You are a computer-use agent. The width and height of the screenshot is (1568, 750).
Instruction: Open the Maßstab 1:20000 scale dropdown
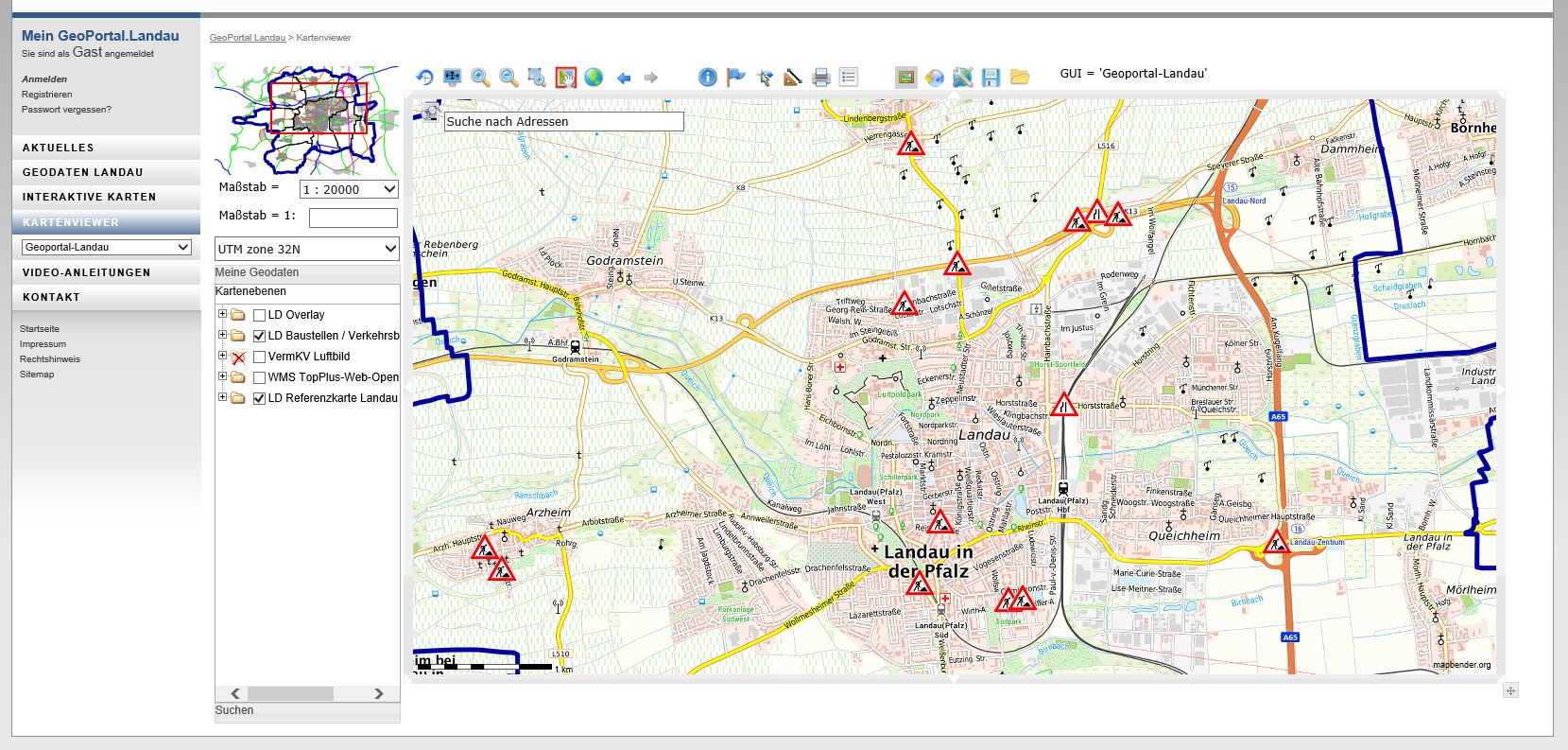(x=349, y=189)
